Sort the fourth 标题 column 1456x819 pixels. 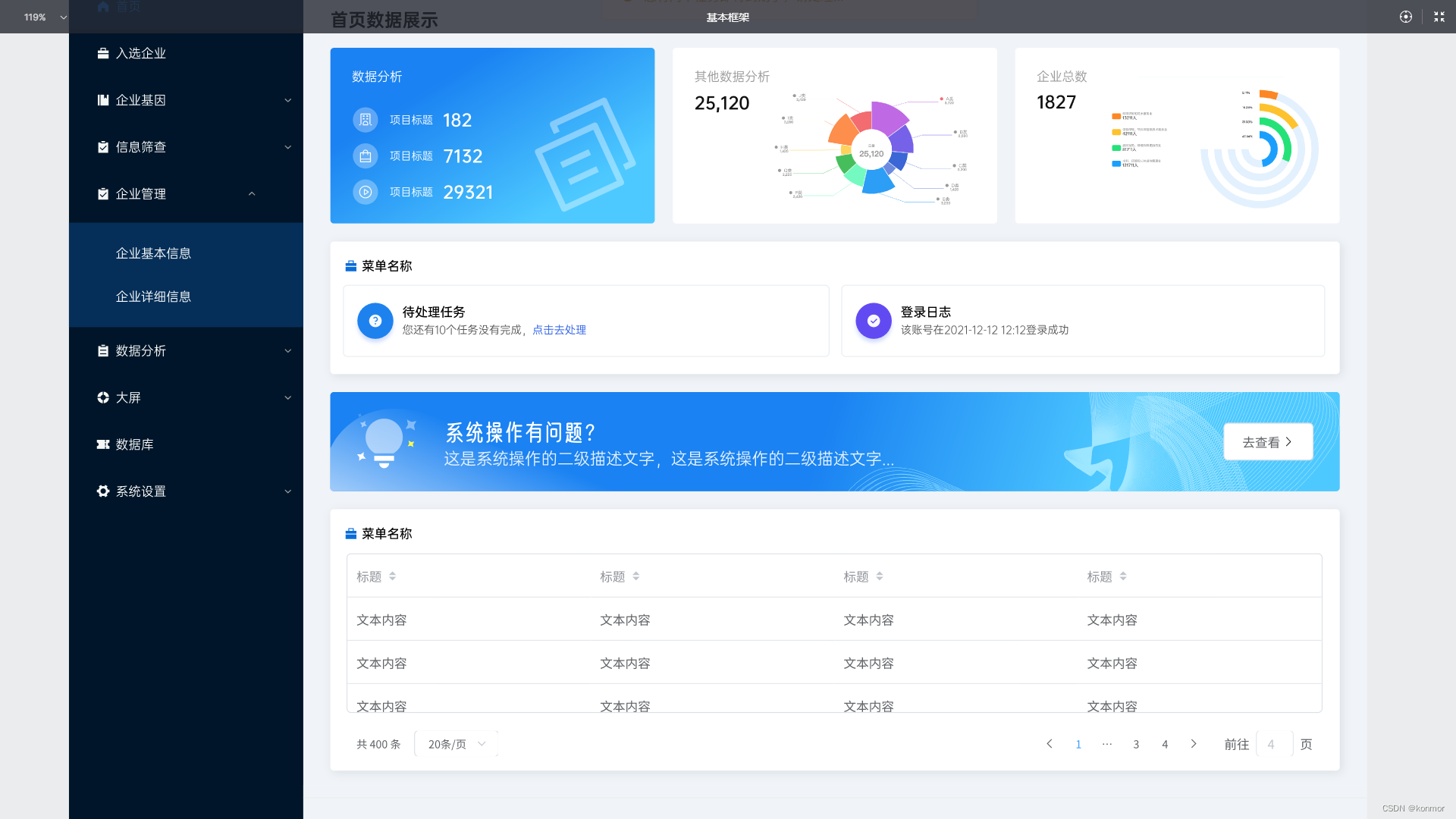click(x=1123, y=576)
